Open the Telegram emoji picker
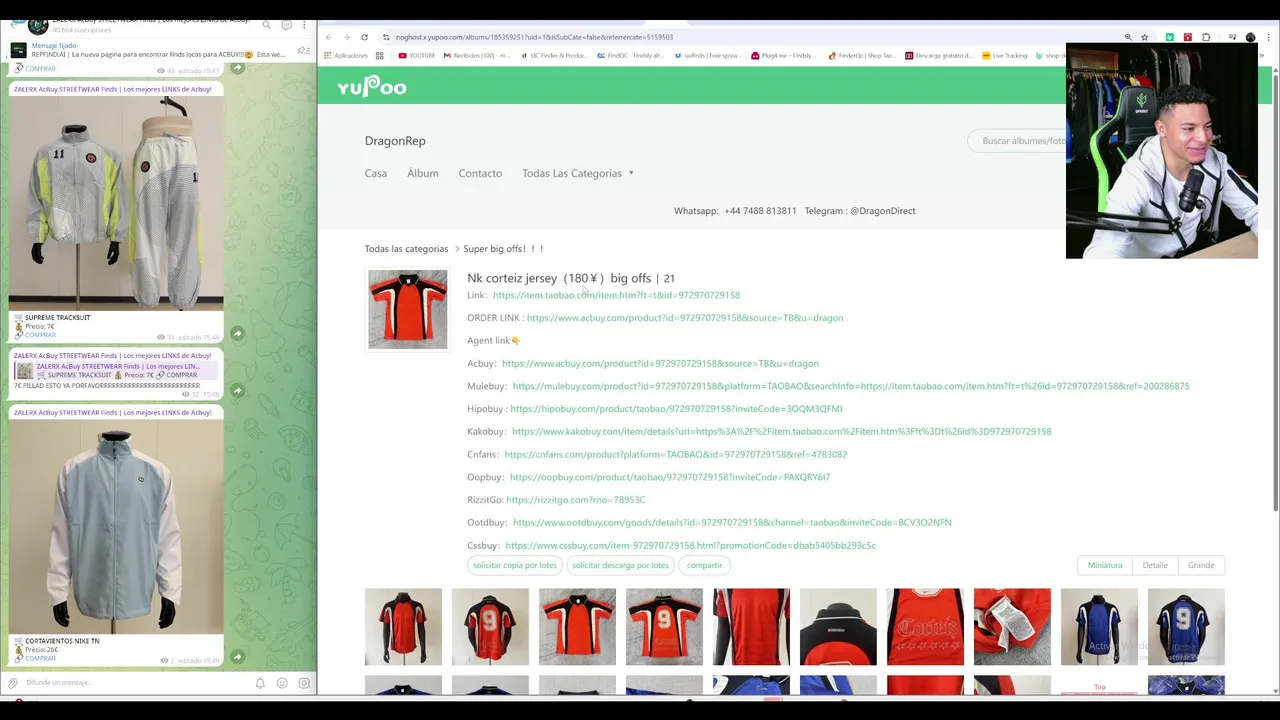 coord(282,683)
